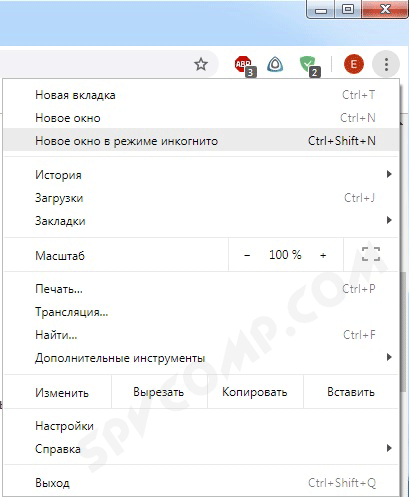Image resolution: width=409 pixels, height=497 pixels.
Task: Close the three-dot Chrome menu button
Action: point(386,64)
